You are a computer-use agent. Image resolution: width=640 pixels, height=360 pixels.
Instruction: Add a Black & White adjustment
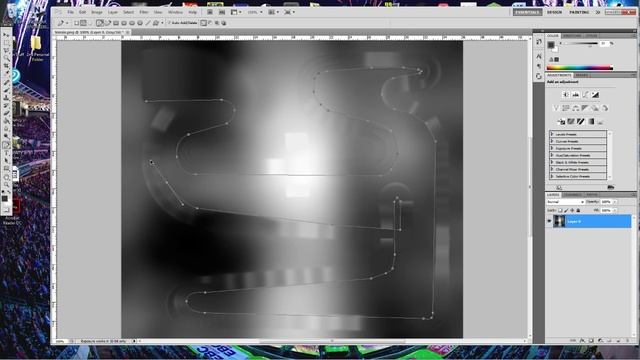coord(585,108)
